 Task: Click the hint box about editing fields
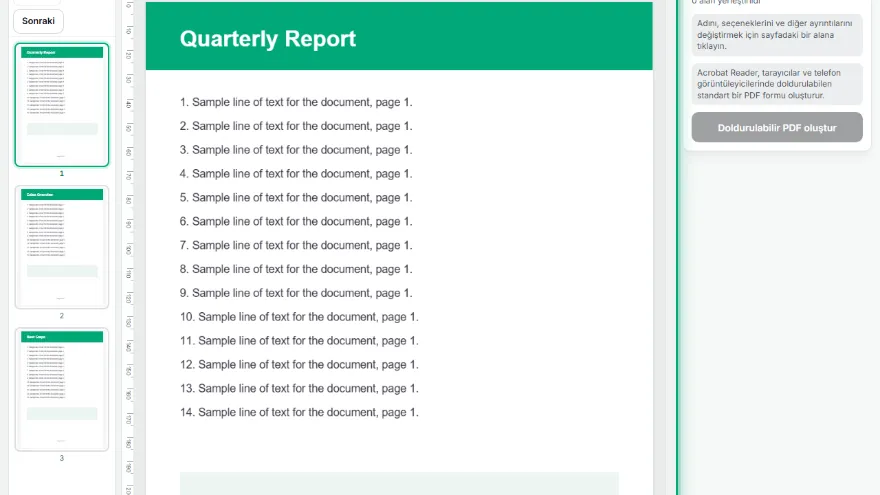point(777,35)
